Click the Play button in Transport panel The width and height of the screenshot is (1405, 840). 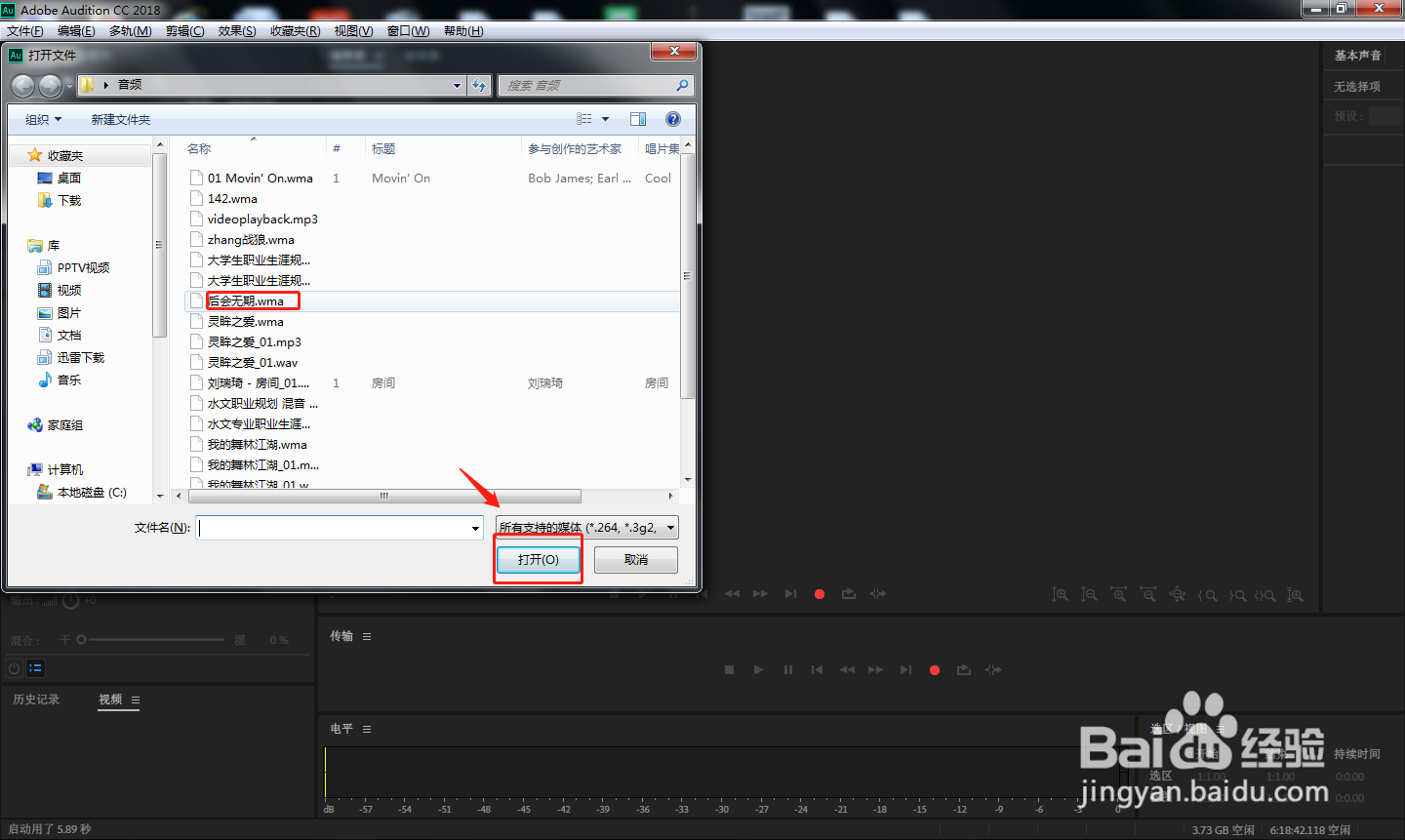point(758,670)
